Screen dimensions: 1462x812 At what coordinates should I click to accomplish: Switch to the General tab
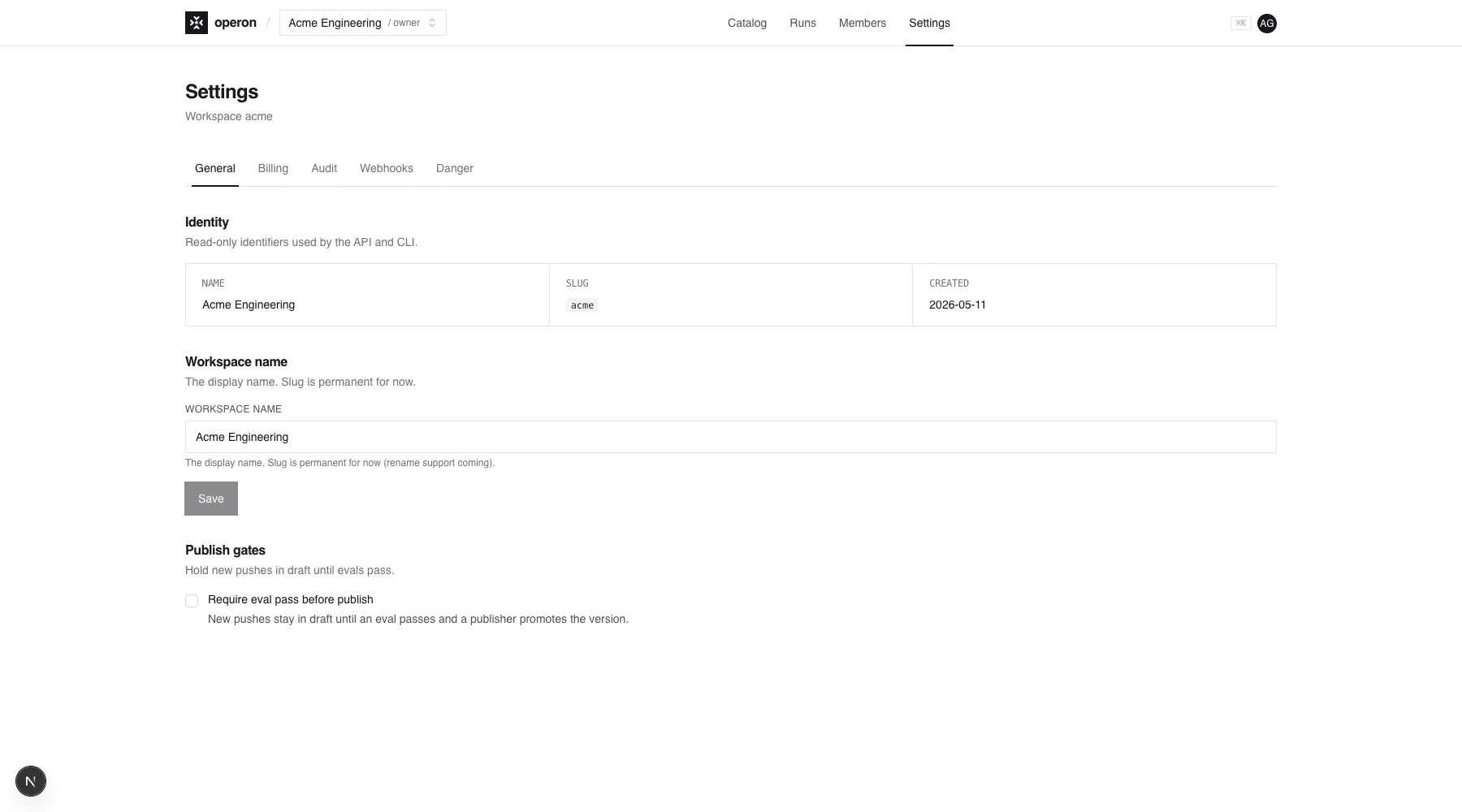click(x=215, y=168)
